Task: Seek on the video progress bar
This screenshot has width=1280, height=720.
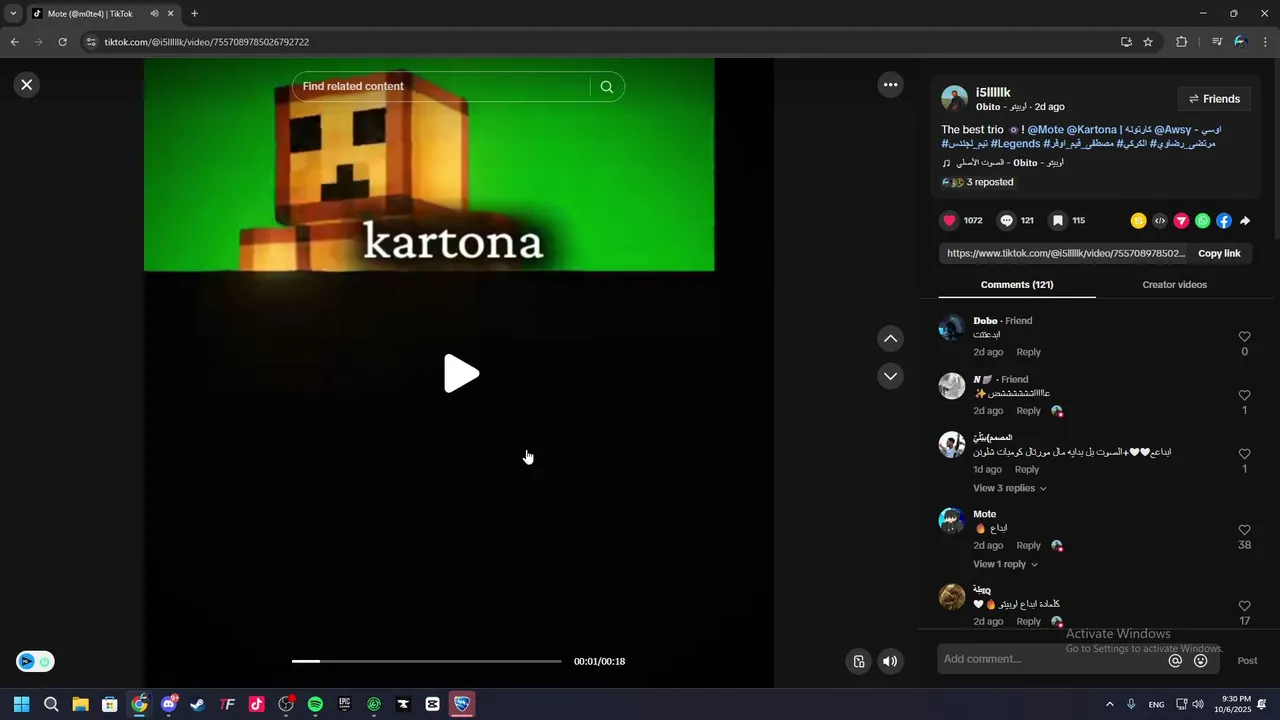Action: point(427,661)
